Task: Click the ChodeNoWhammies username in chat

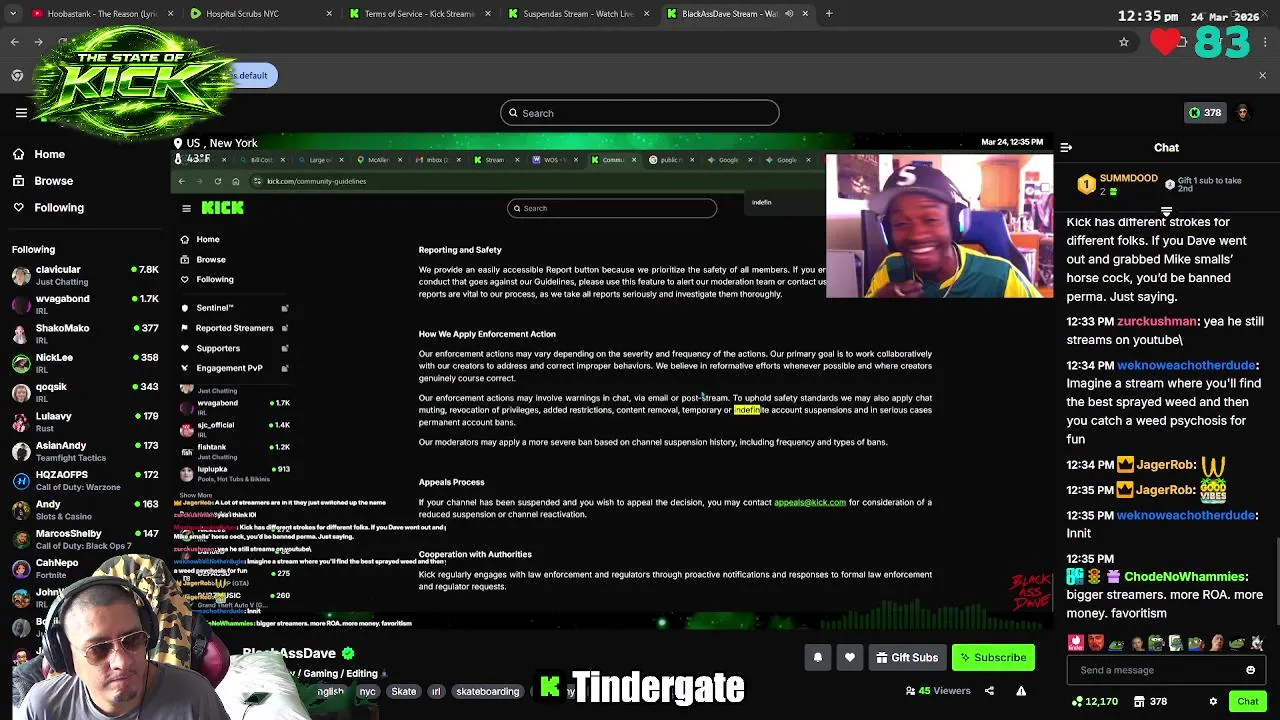Action: [1185, 577]
